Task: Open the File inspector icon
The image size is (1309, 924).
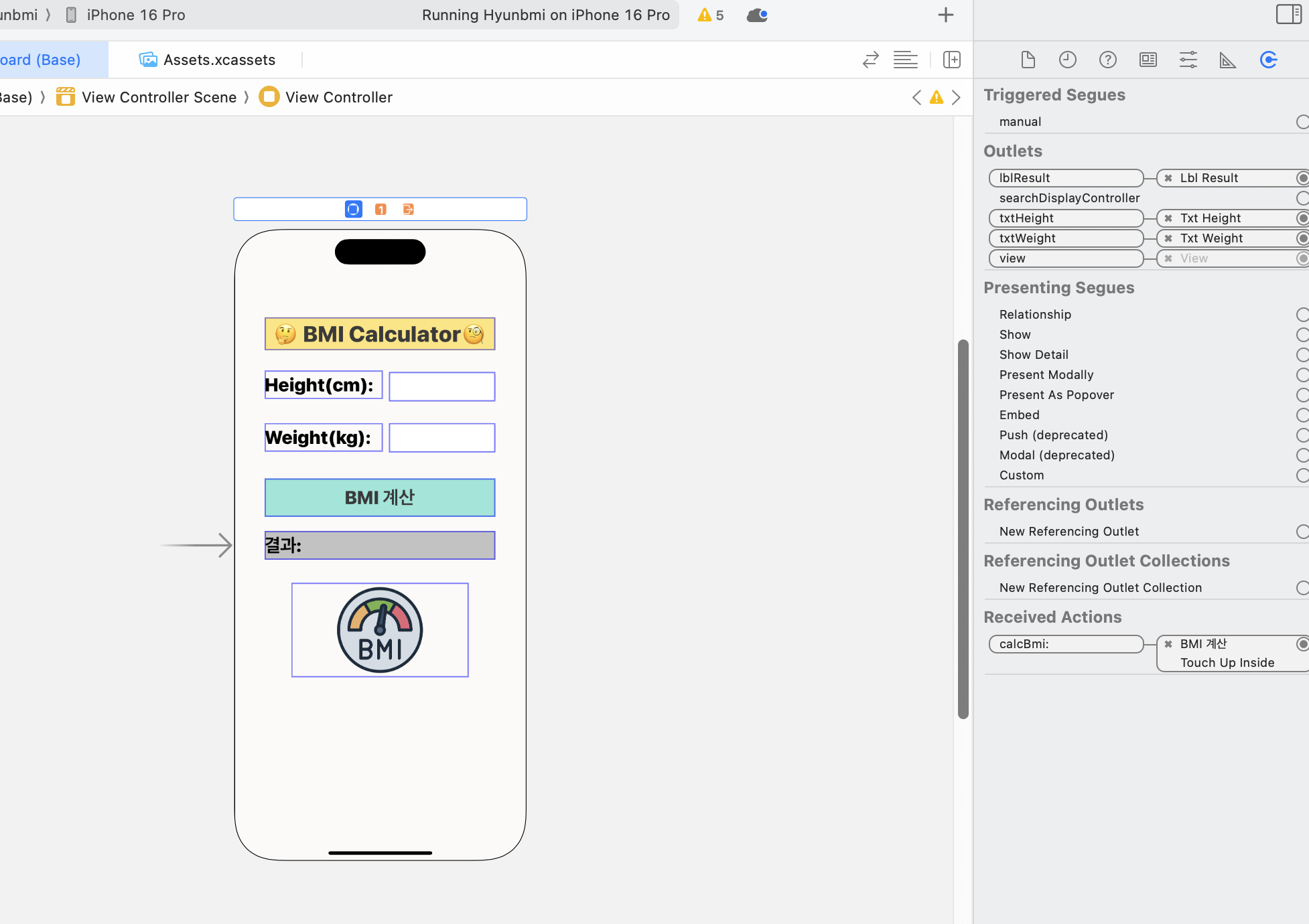Action: click(x=1028, y=60)
